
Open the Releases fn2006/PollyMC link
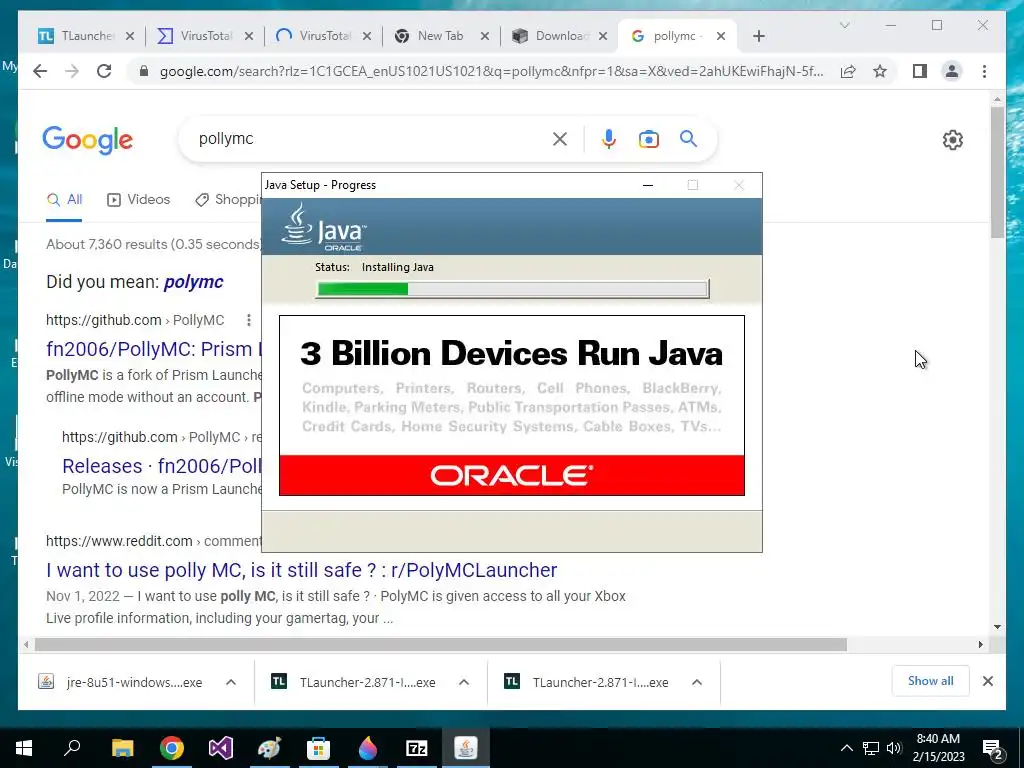coord(161,466)
